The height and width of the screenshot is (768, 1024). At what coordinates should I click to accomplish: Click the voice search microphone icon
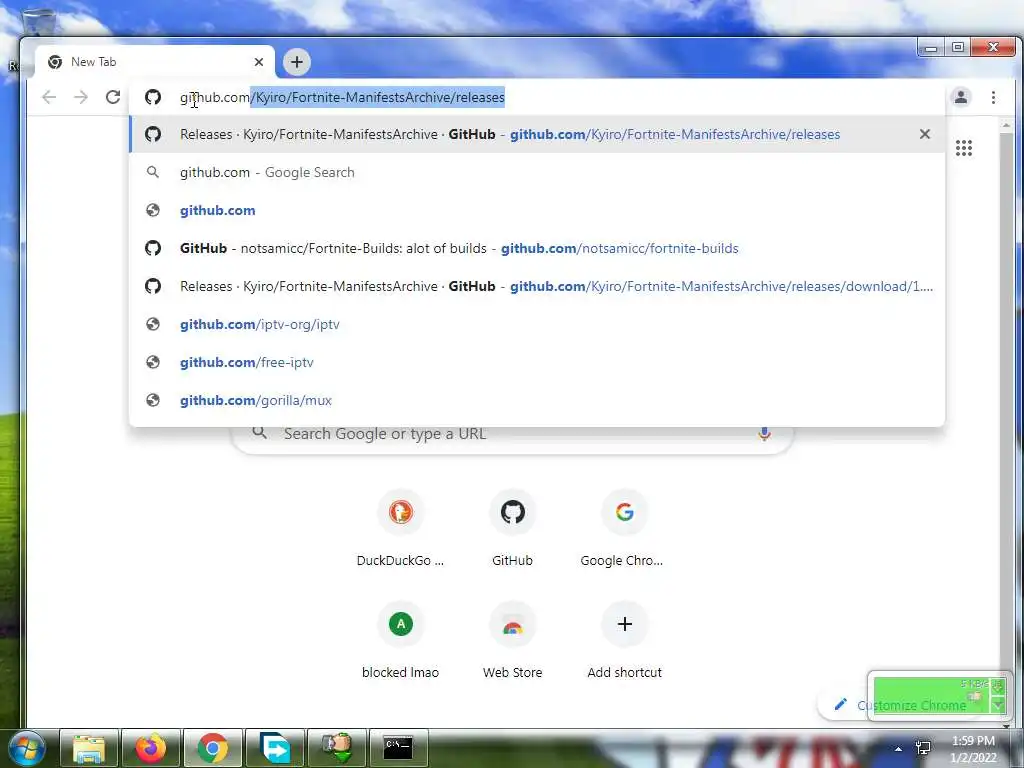(x=764, y=434)
